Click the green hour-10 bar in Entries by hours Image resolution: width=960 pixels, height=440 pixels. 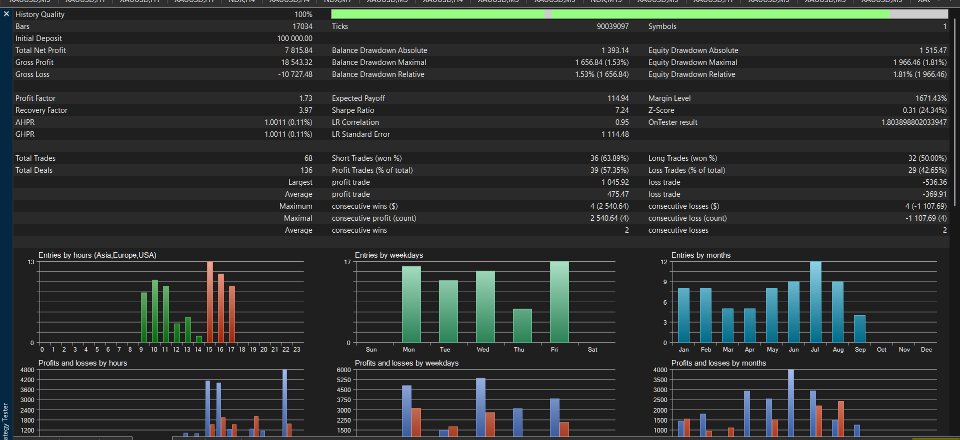[x=155, y=311]
